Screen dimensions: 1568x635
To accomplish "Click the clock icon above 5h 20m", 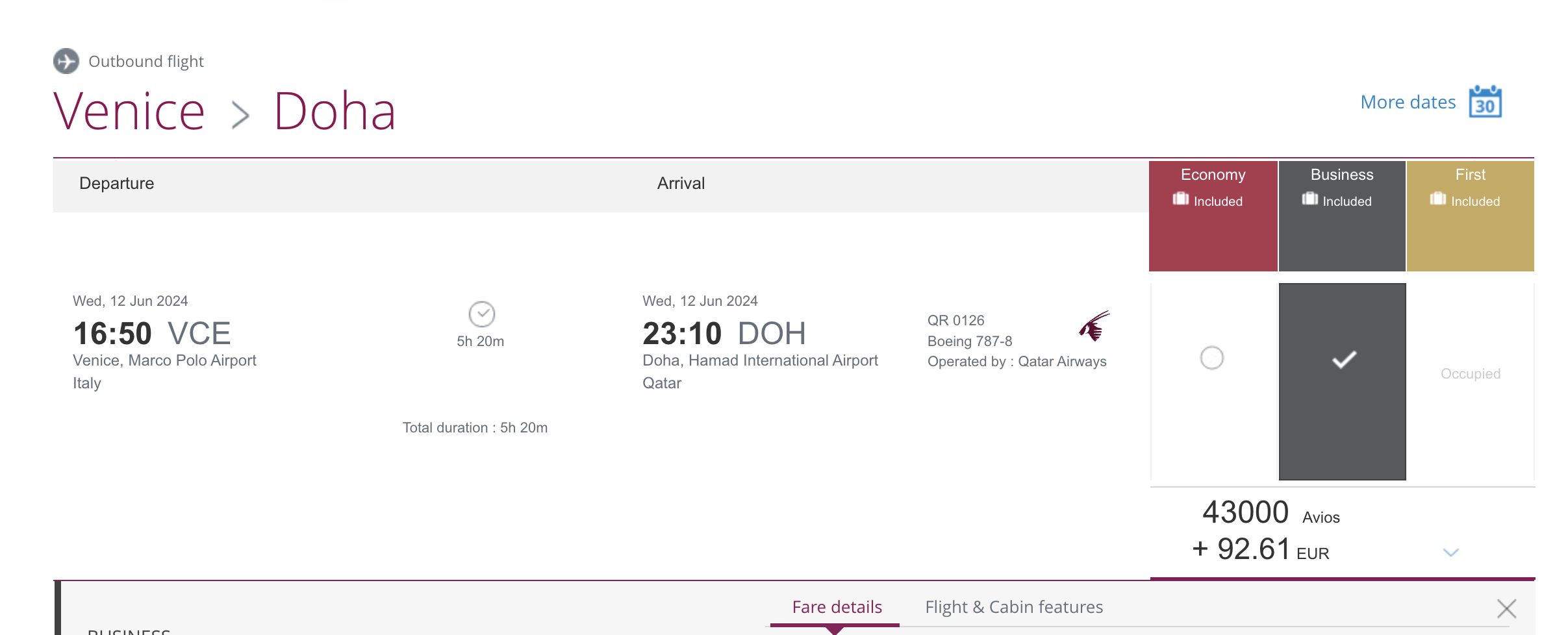I will (x=482, y=314).
